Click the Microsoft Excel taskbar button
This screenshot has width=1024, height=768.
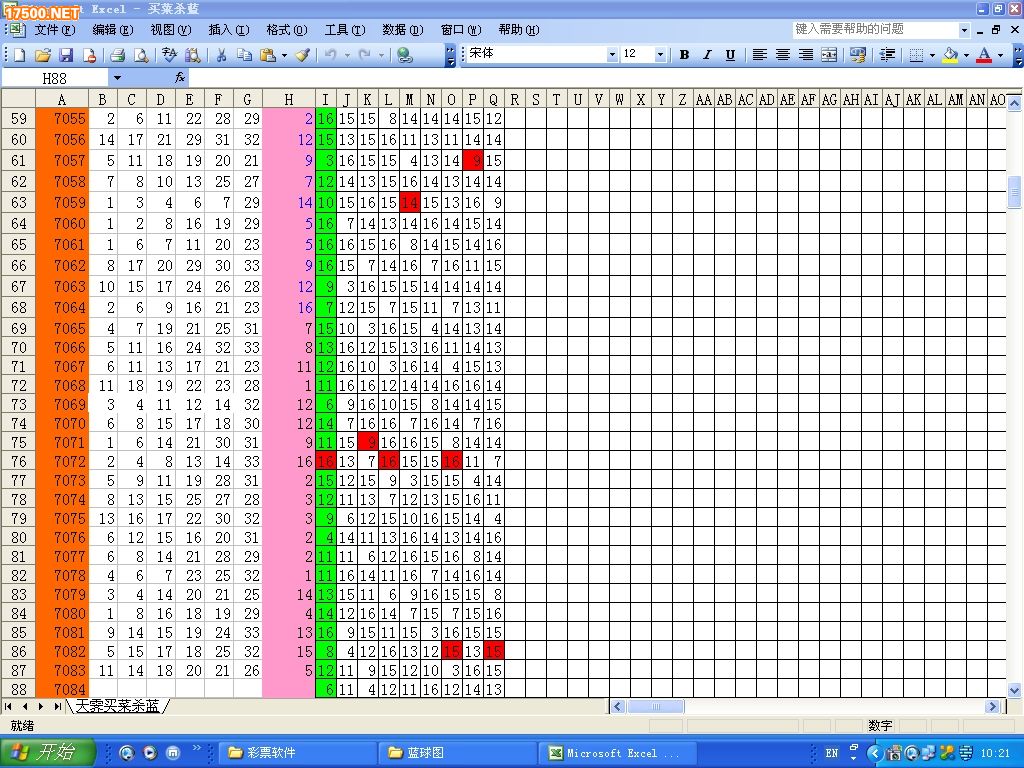tap(617, 752)
